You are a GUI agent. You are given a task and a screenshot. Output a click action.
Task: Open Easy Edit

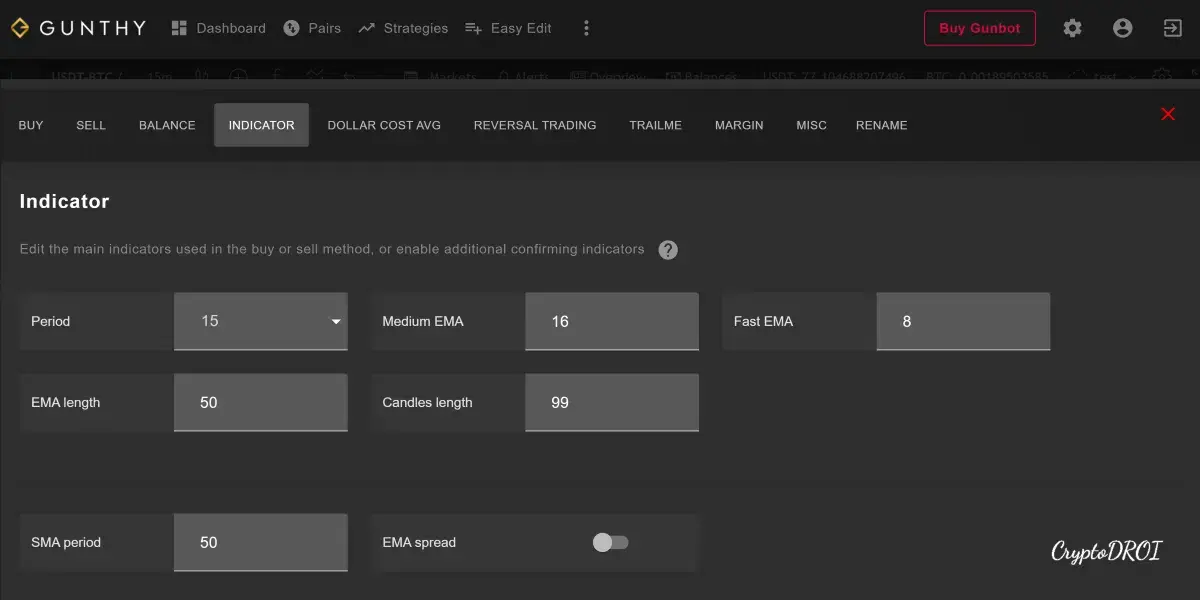tap(508, 28)
